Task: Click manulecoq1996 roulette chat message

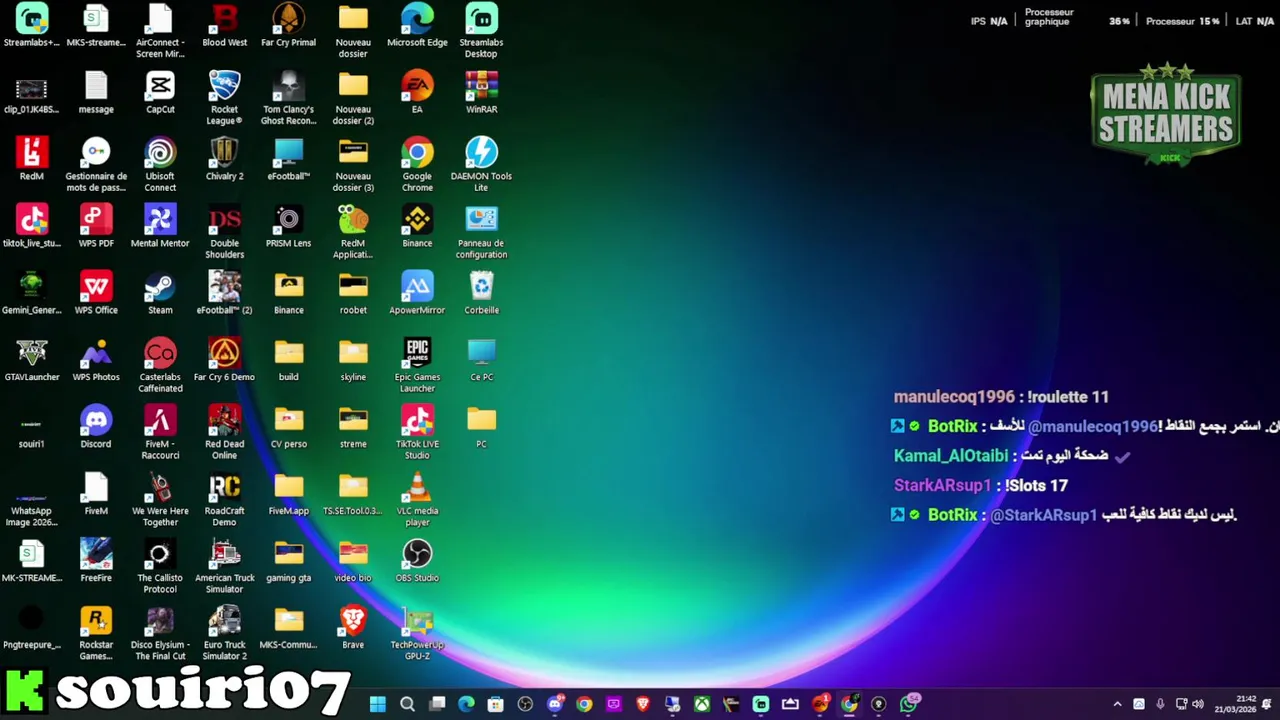Action: click(x=1001, y=397)
